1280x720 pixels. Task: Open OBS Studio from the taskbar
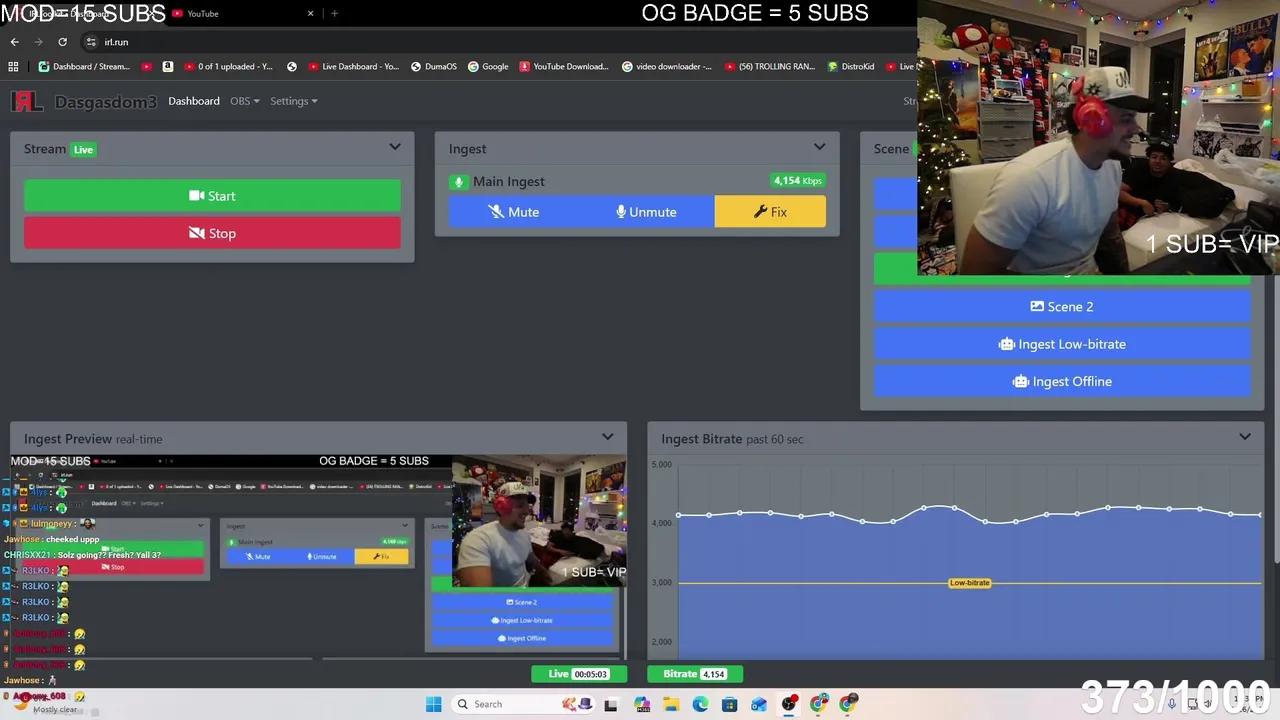click(x=789, y=704)
